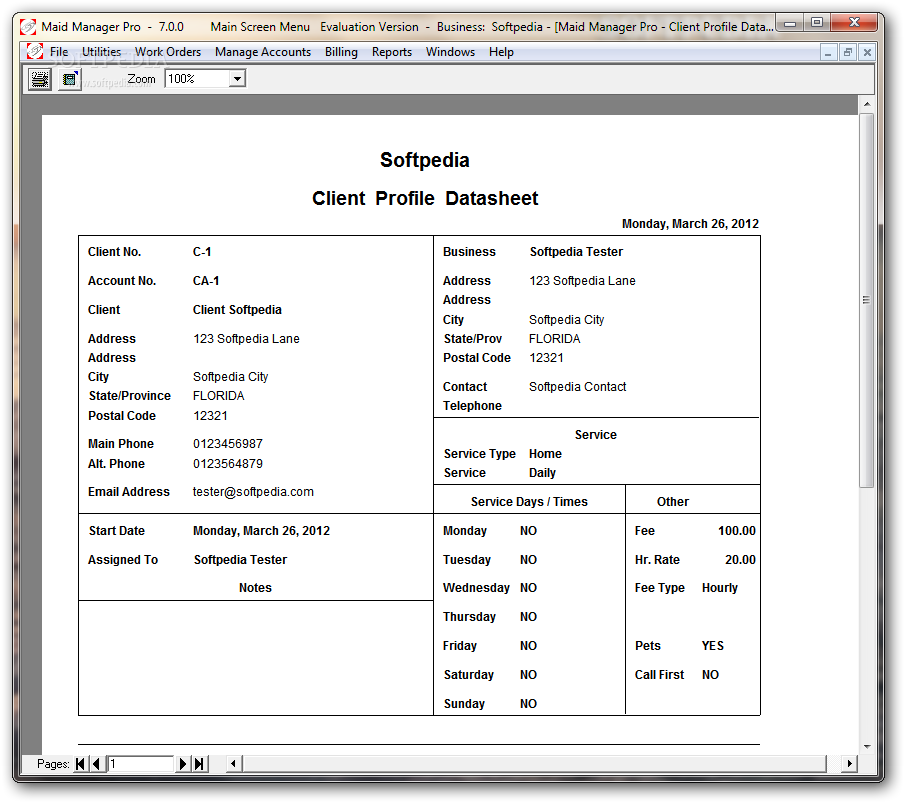
Task: Click the 'Softpedia' report title
Action: pyautogui.click(x=425, y=160)
